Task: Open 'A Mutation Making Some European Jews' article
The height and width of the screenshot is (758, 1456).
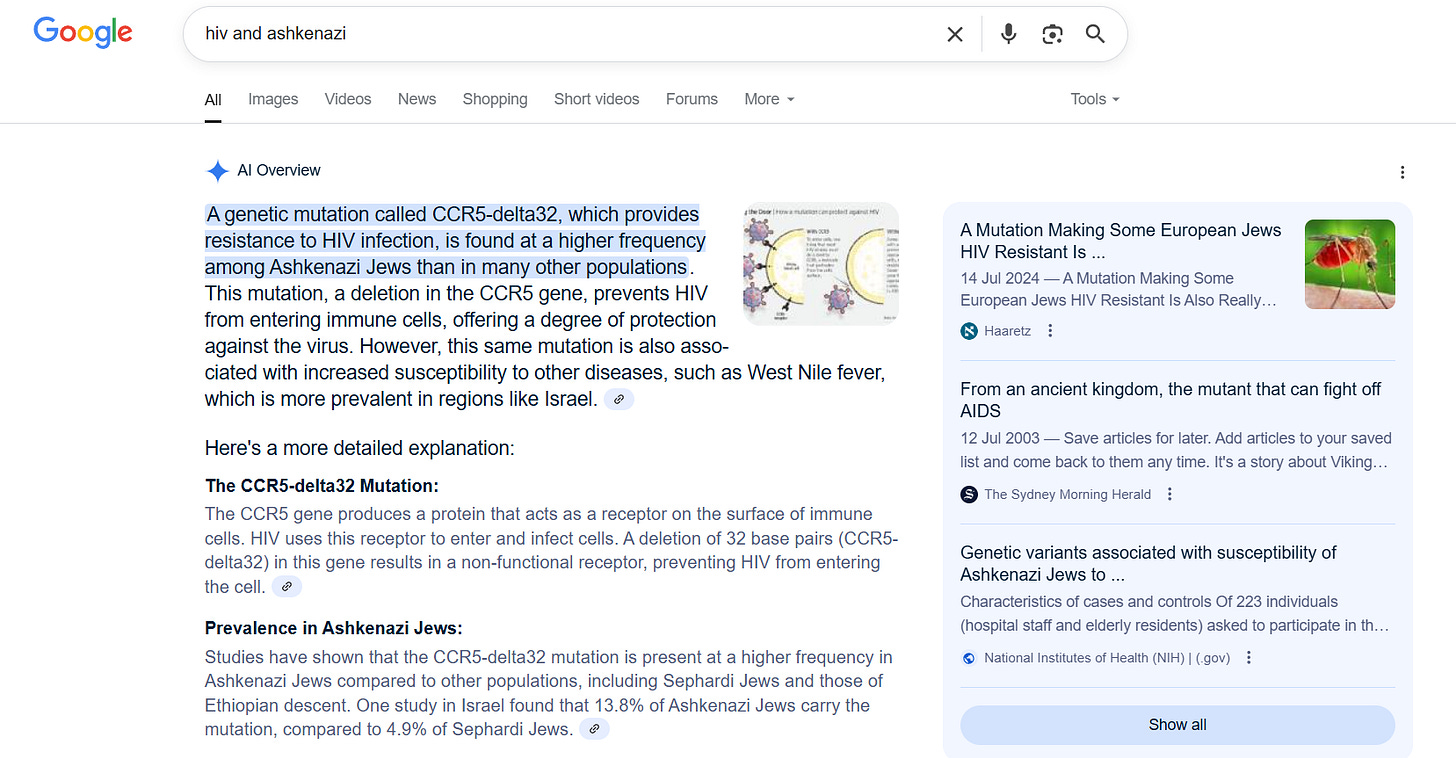Action: click(1120, 241)
